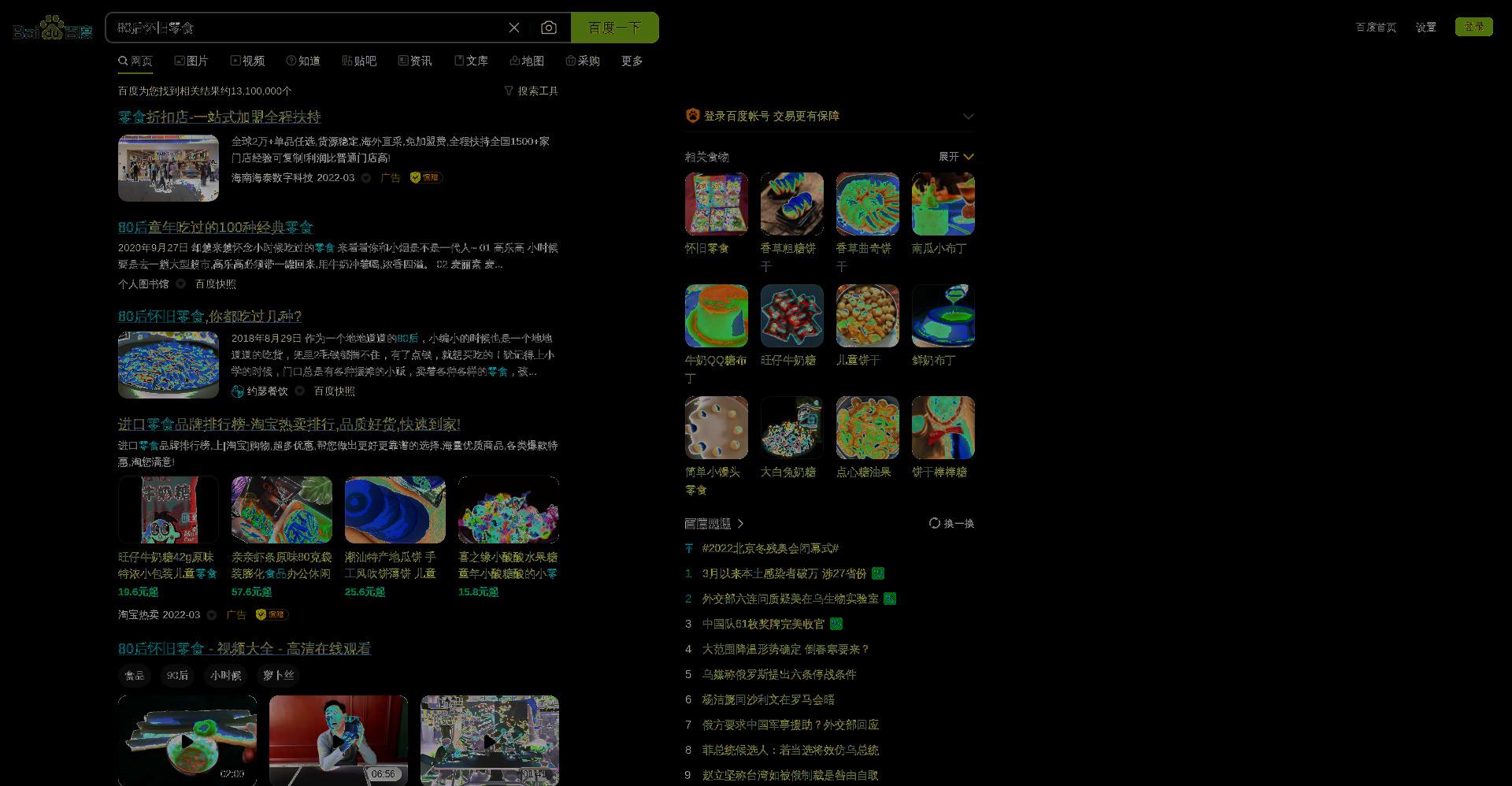Open 设置 menu at top right

coord(1426,27)
